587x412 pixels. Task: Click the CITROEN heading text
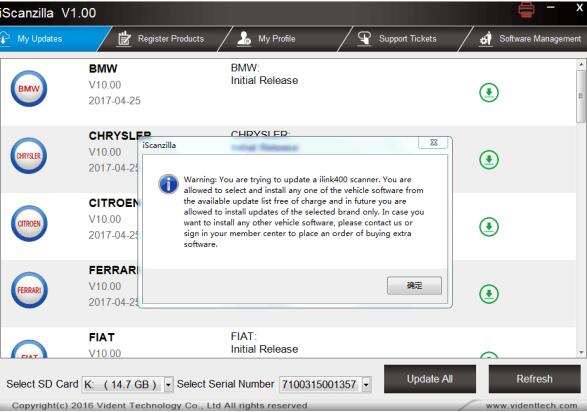[114, 203]
